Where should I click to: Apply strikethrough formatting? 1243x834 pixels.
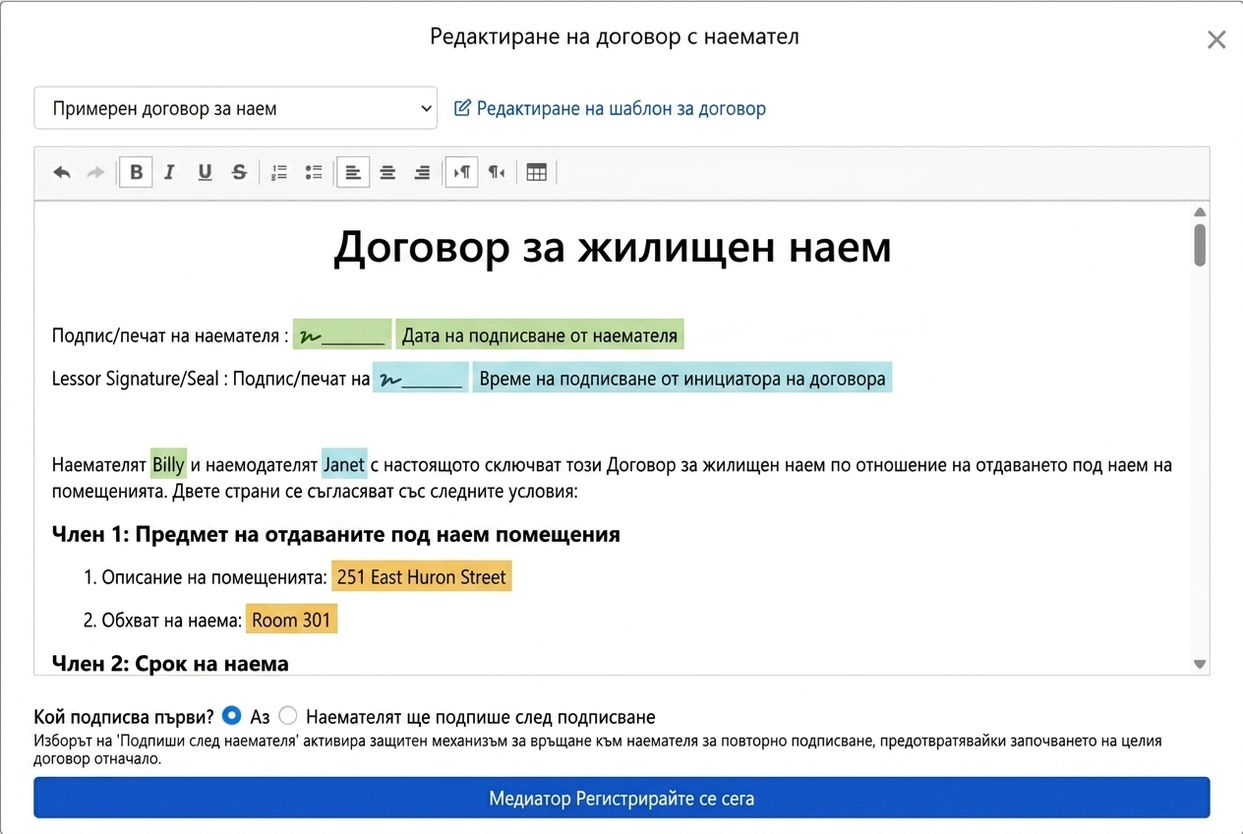[239, 172]
